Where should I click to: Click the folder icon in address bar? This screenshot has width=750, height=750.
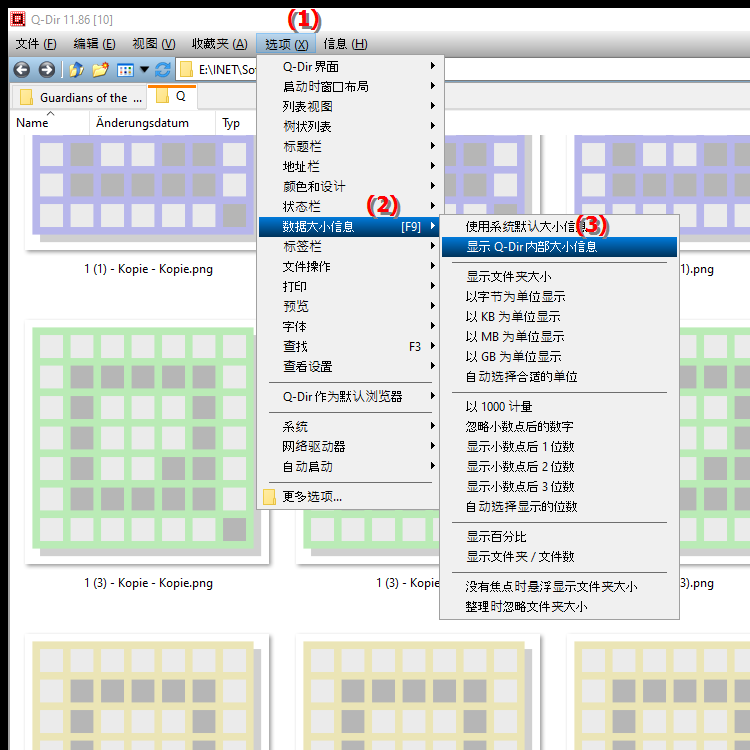coord(186,70)
